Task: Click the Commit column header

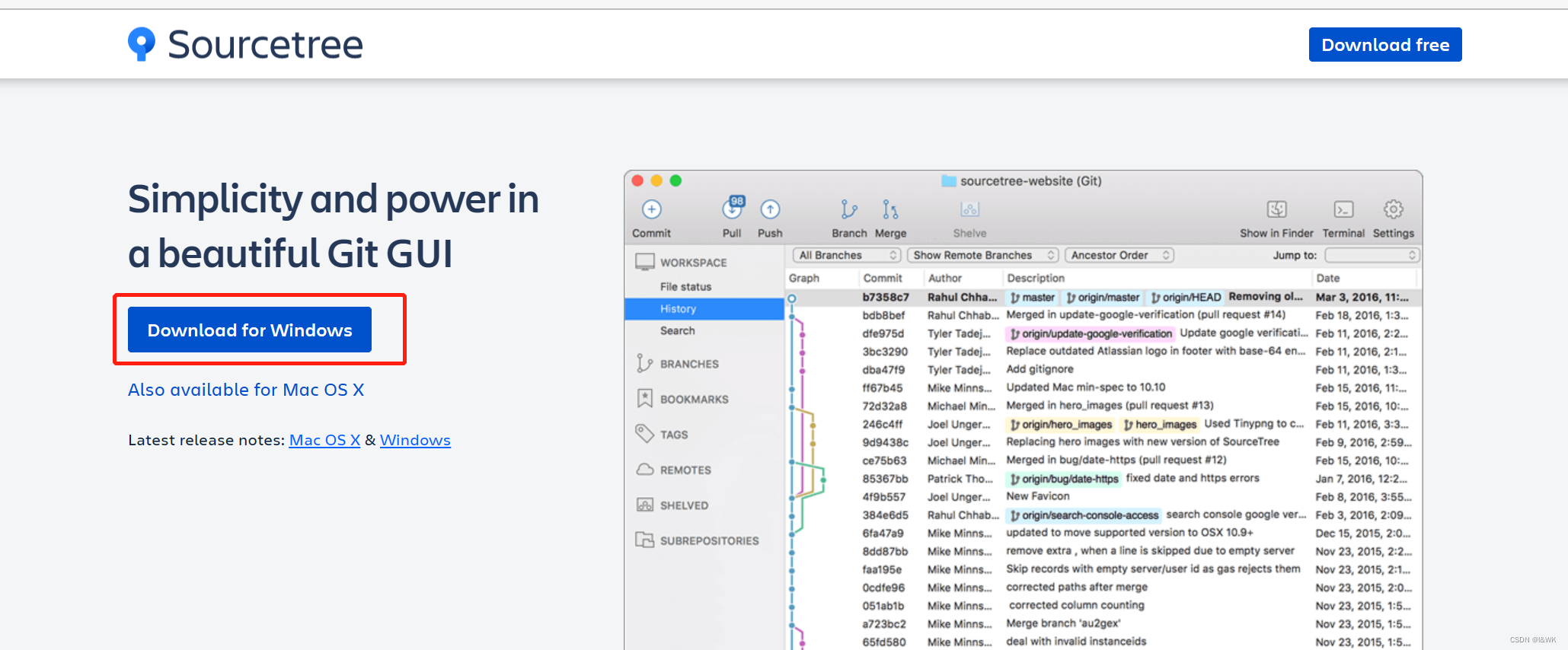Action: pyautogui.click(x=883, y=278)
